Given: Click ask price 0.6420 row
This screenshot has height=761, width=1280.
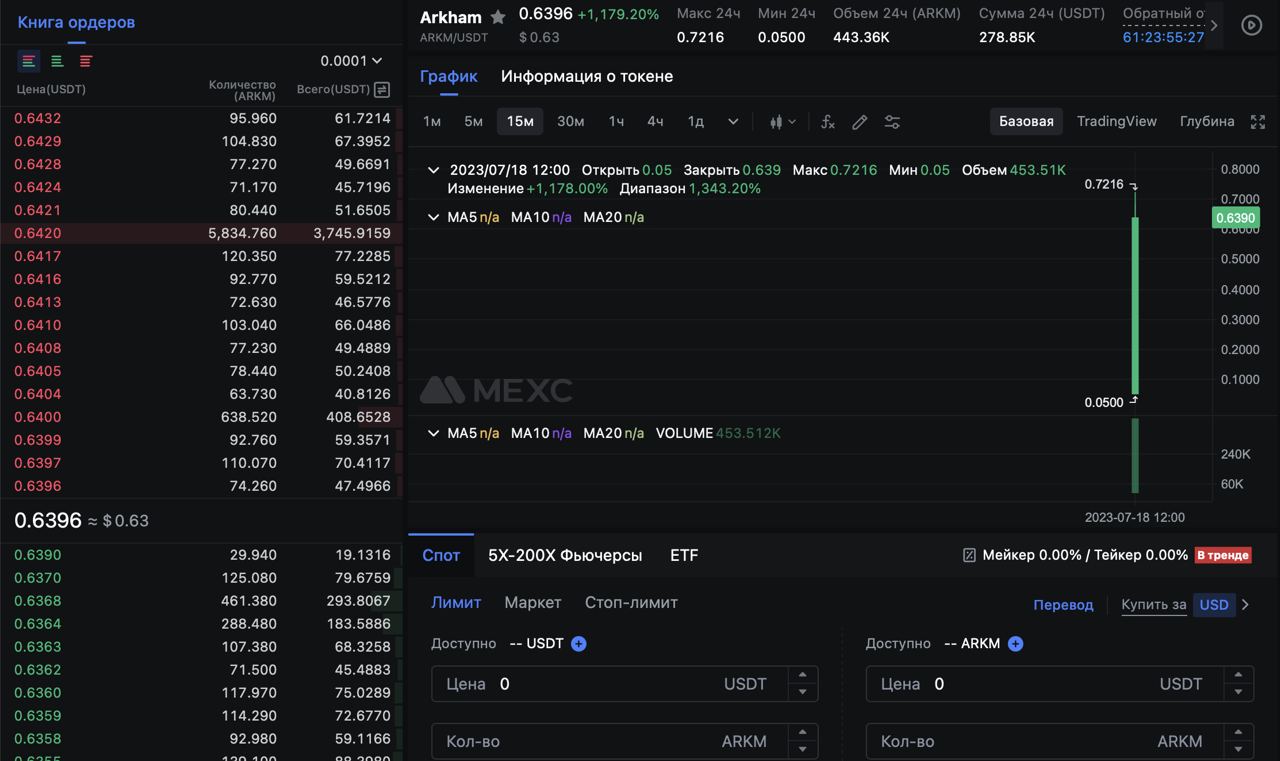Looking at the screenshot, I should (201, 233).
